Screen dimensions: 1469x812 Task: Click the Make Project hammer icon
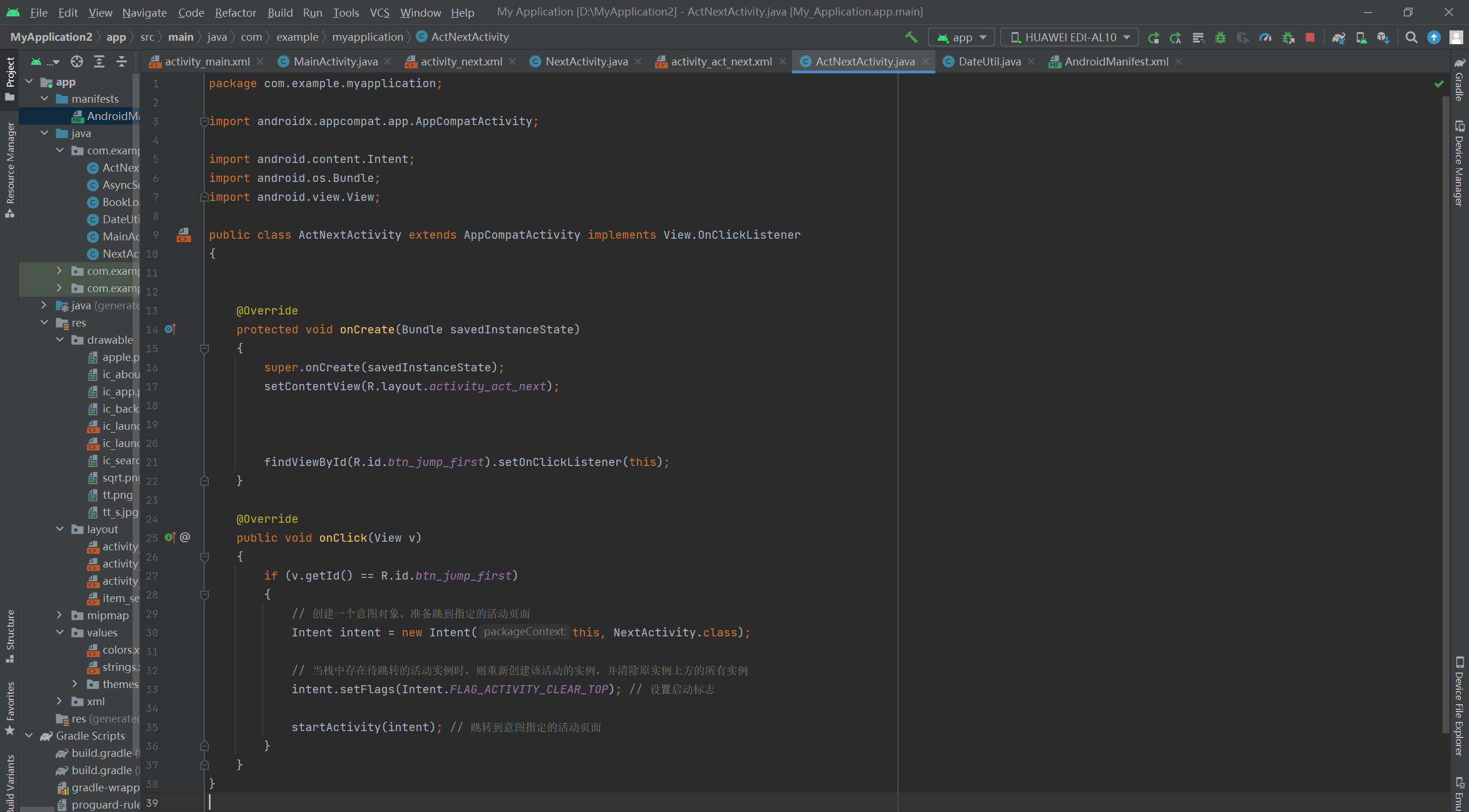coord(911,37)
